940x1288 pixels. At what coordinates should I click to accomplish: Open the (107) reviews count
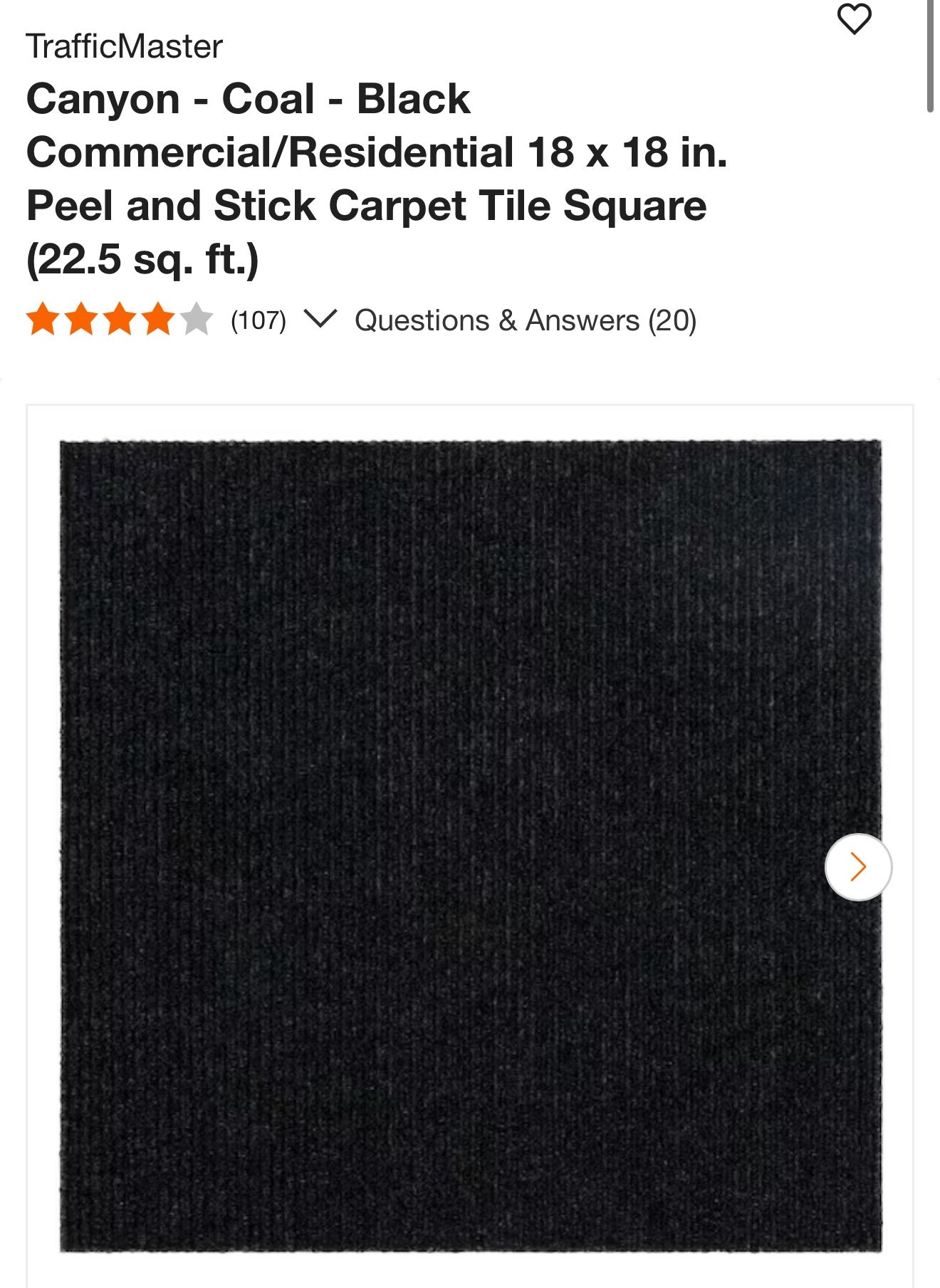pyautogui.click(x=258, y=320)
